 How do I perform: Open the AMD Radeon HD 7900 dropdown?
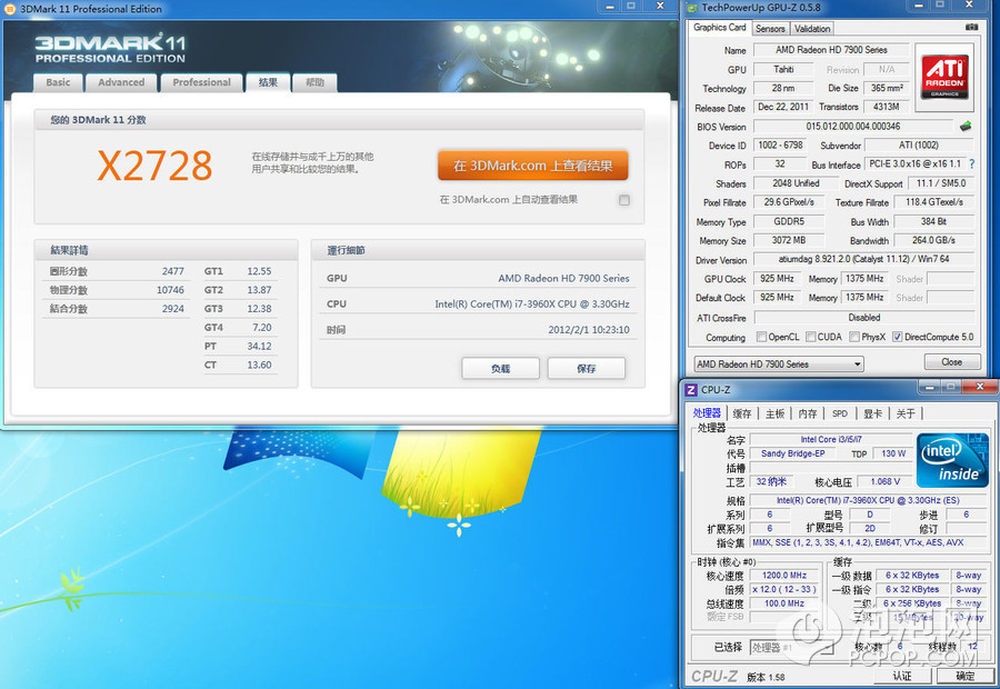point(778,364)
